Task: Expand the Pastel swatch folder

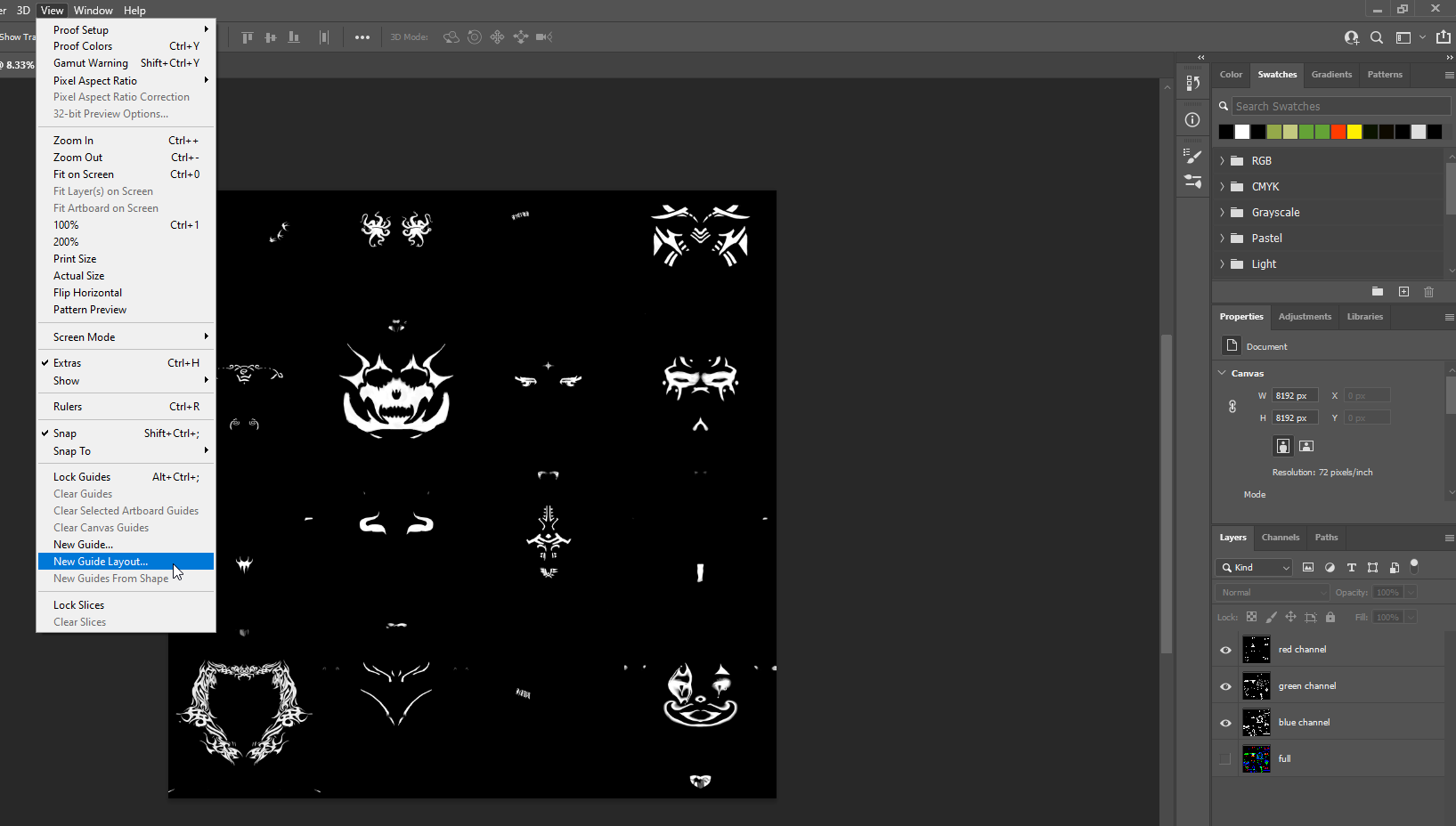Action: tap(1222, 239)
